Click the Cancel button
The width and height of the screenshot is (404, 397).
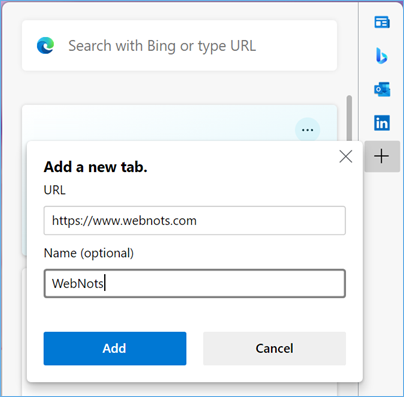click(274, 348)
